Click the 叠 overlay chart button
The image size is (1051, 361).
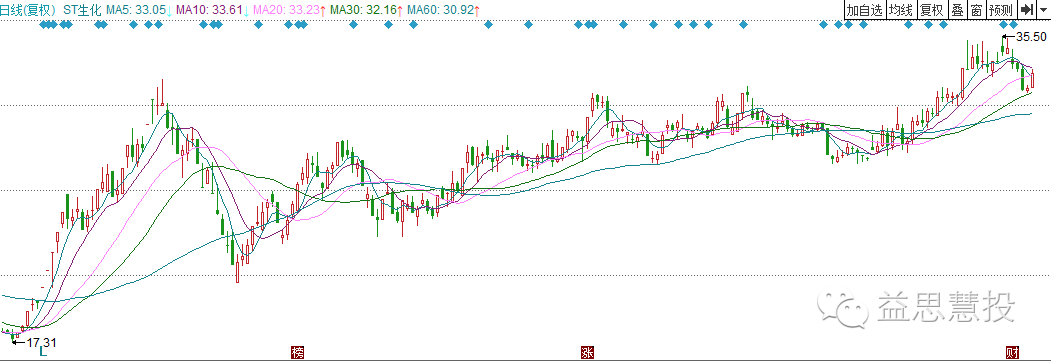pyautogui.click(x=957, y=10)
